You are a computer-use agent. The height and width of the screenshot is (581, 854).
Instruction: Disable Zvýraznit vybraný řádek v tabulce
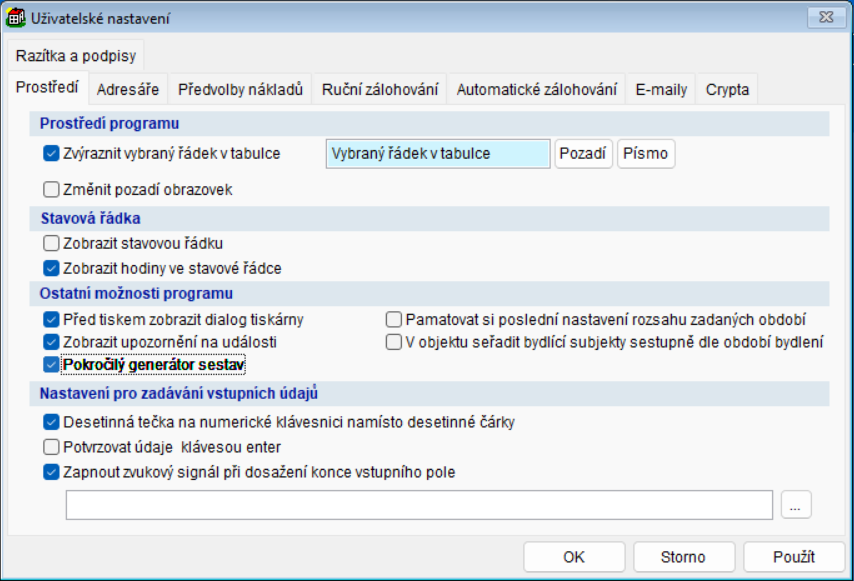click(52, 154)
